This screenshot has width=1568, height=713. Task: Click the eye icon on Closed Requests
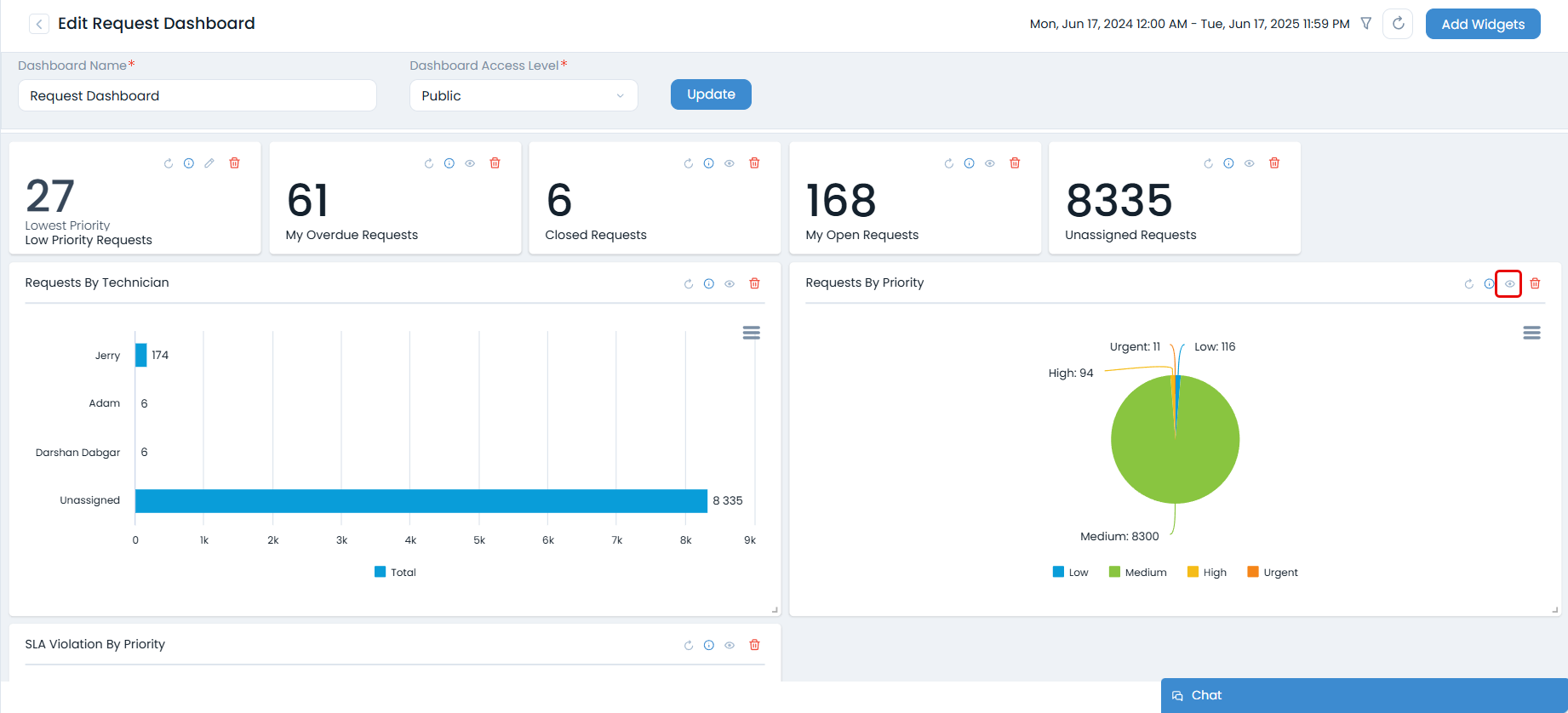point(730,163)
